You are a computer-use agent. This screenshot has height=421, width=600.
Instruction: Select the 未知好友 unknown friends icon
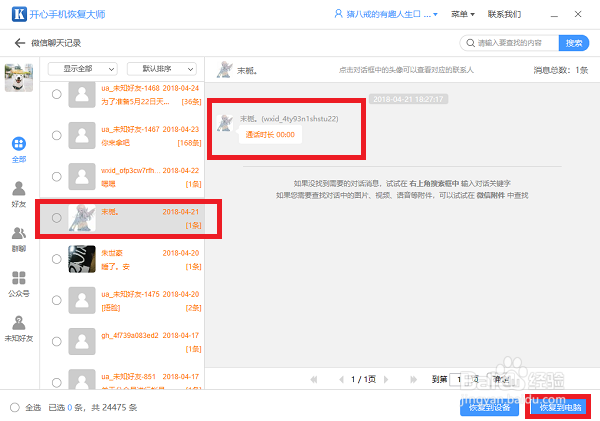[x=19, y=323]
